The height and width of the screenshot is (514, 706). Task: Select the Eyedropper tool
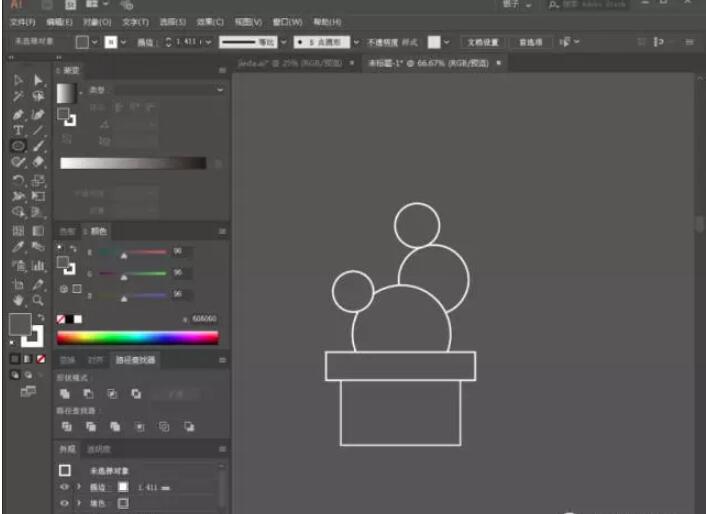coord(18,248)
